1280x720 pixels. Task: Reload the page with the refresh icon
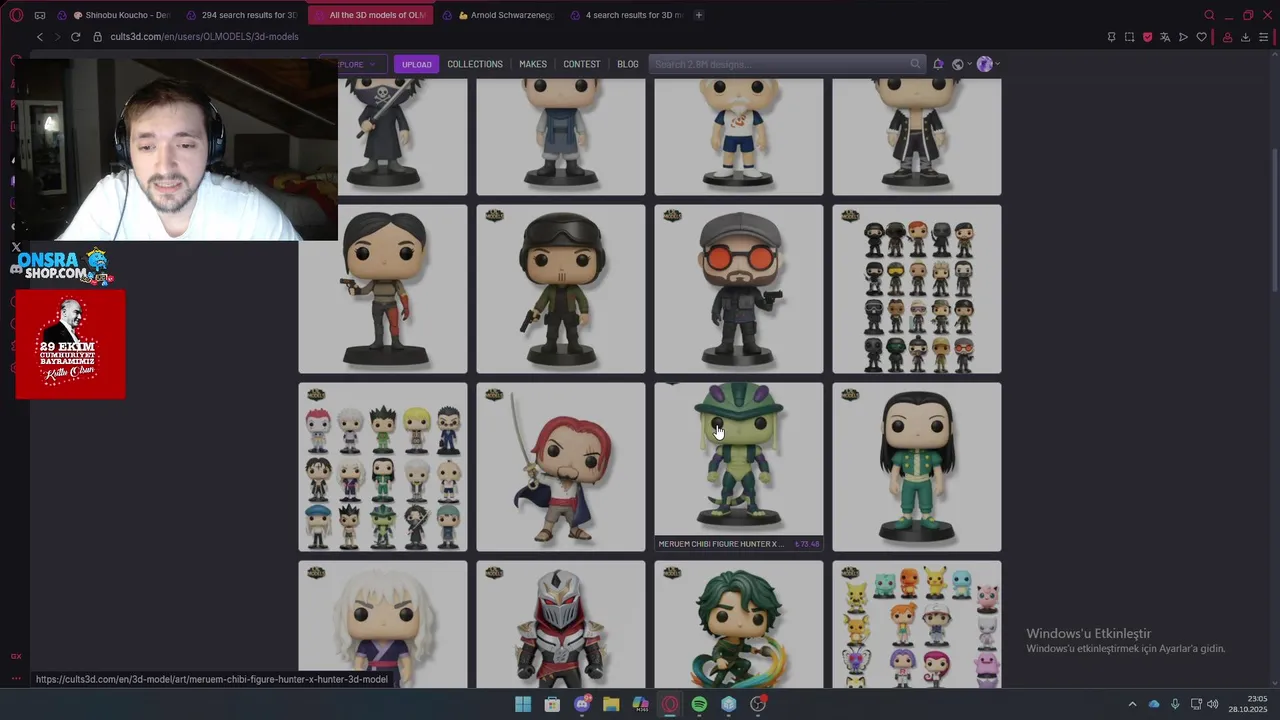75,37
